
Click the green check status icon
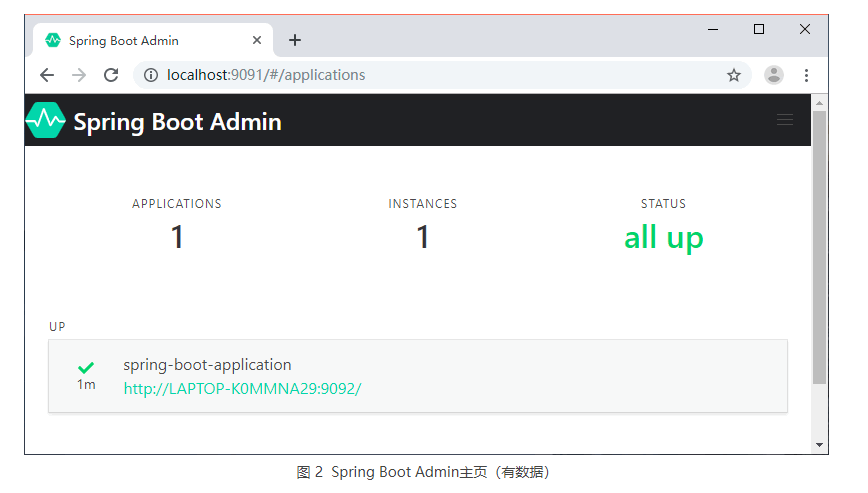(x=86, y=367)
